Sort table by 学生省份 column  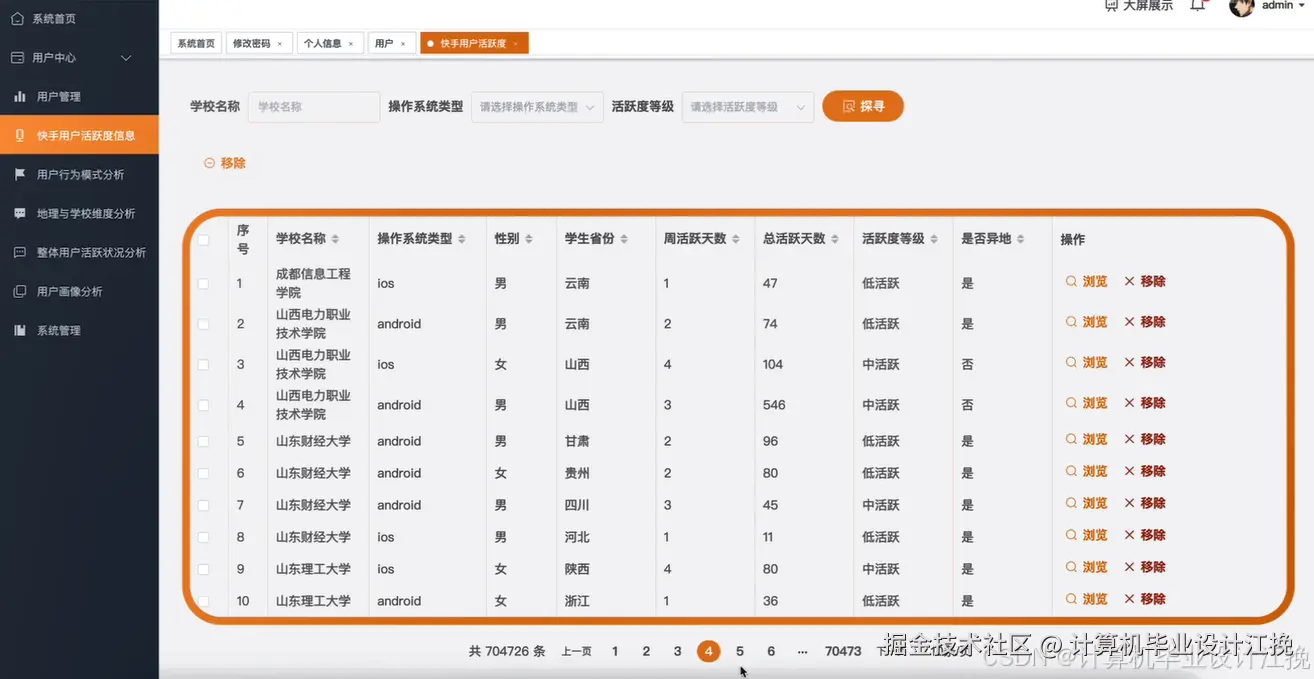[623, 239]
